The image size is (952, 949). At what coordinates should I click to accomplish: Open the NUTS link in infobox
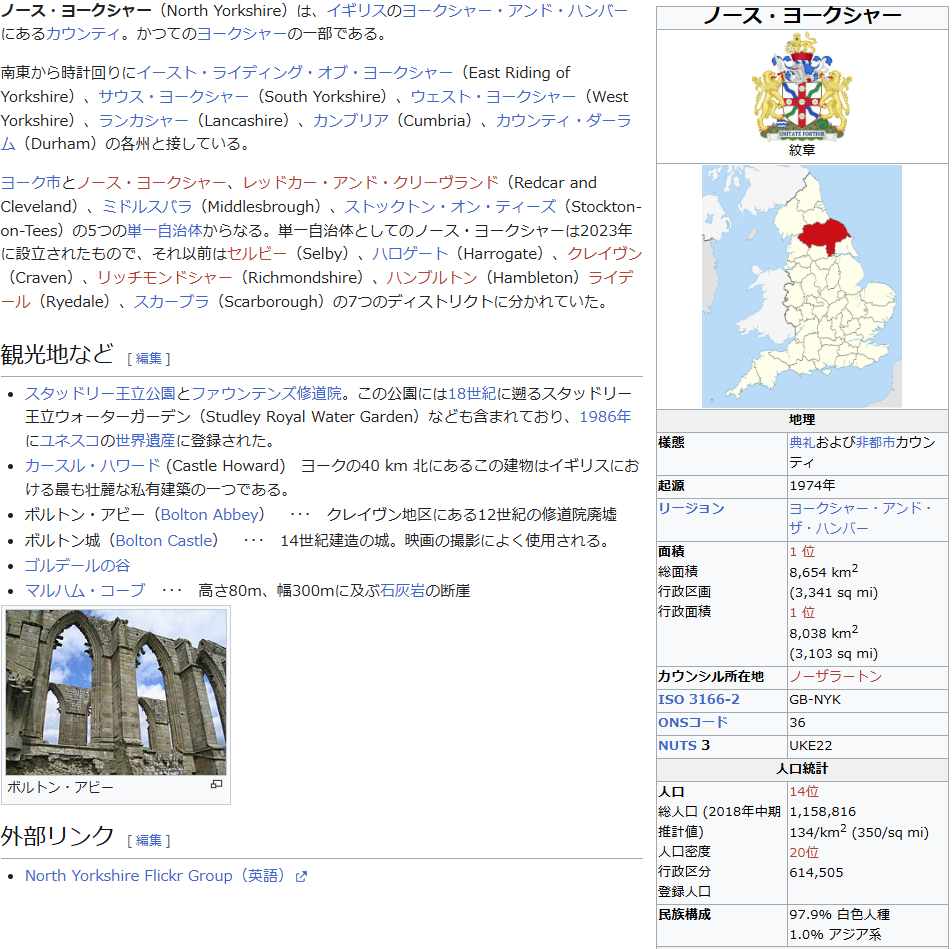pyautogui.click(x=677, y=745)
